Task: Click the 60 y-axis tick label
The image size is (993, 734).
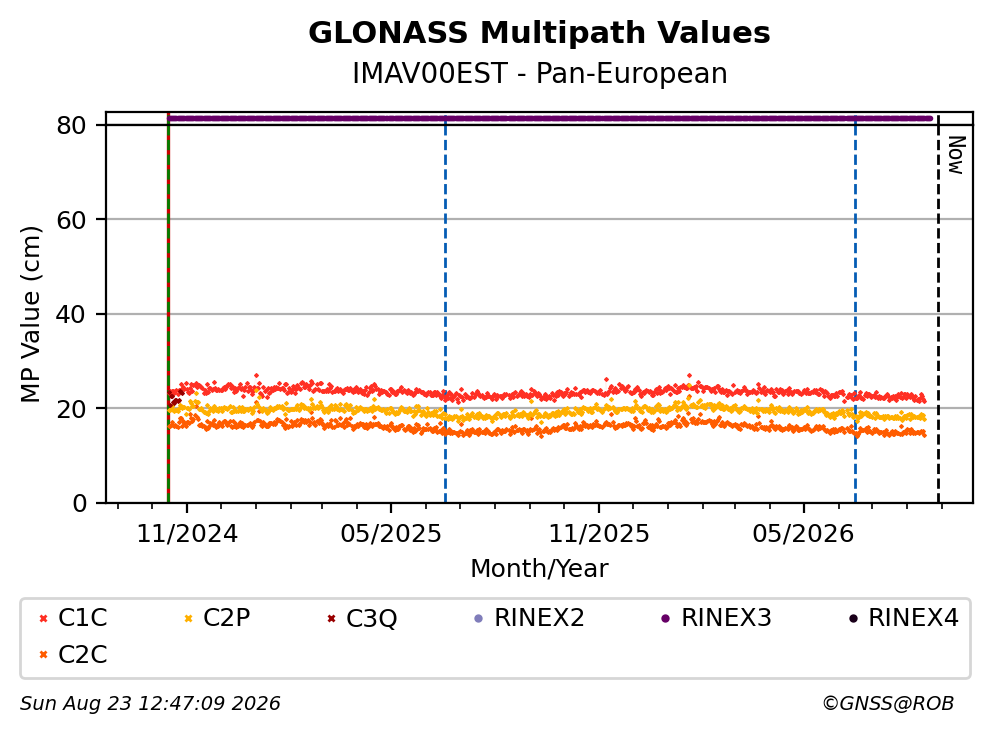Action: (x=71, y=220)
